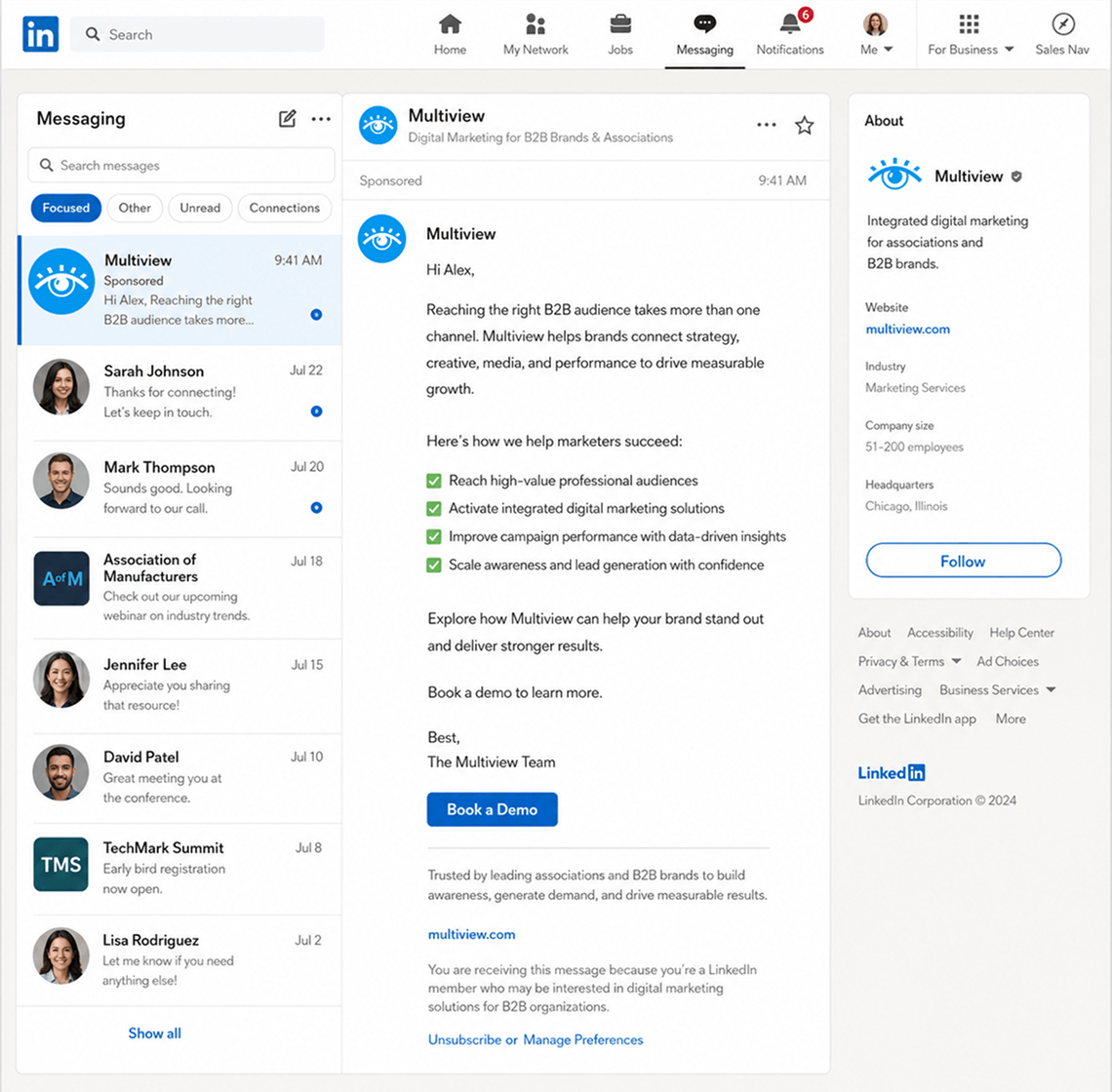1112x1092 pixels.
Task: Open the Me profile menu
Action: 876,34
